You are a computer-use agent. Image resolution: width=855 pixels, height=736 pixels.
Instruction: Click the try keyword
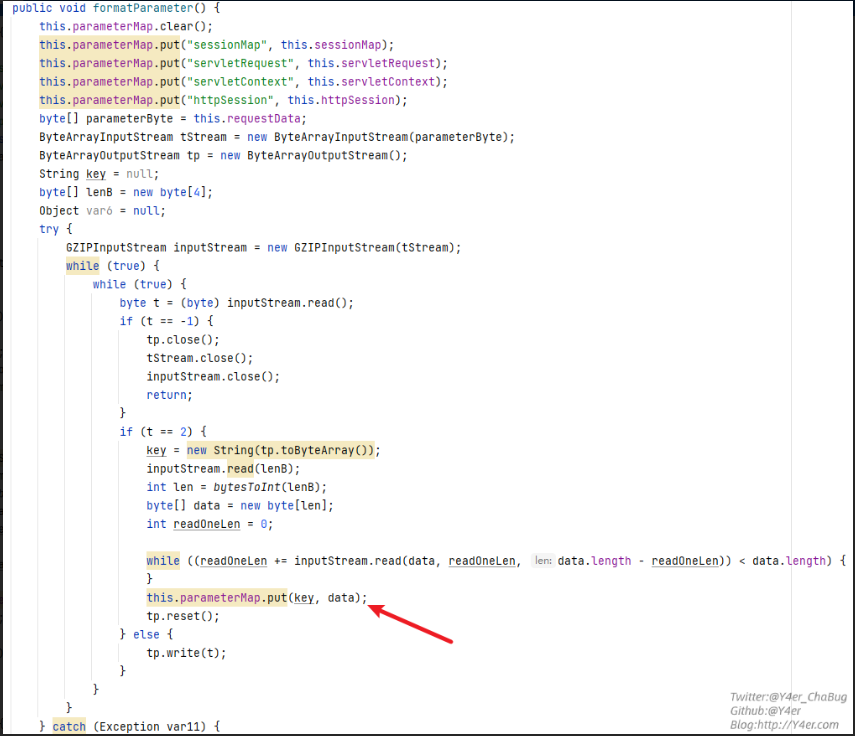(x=49, y=230)
